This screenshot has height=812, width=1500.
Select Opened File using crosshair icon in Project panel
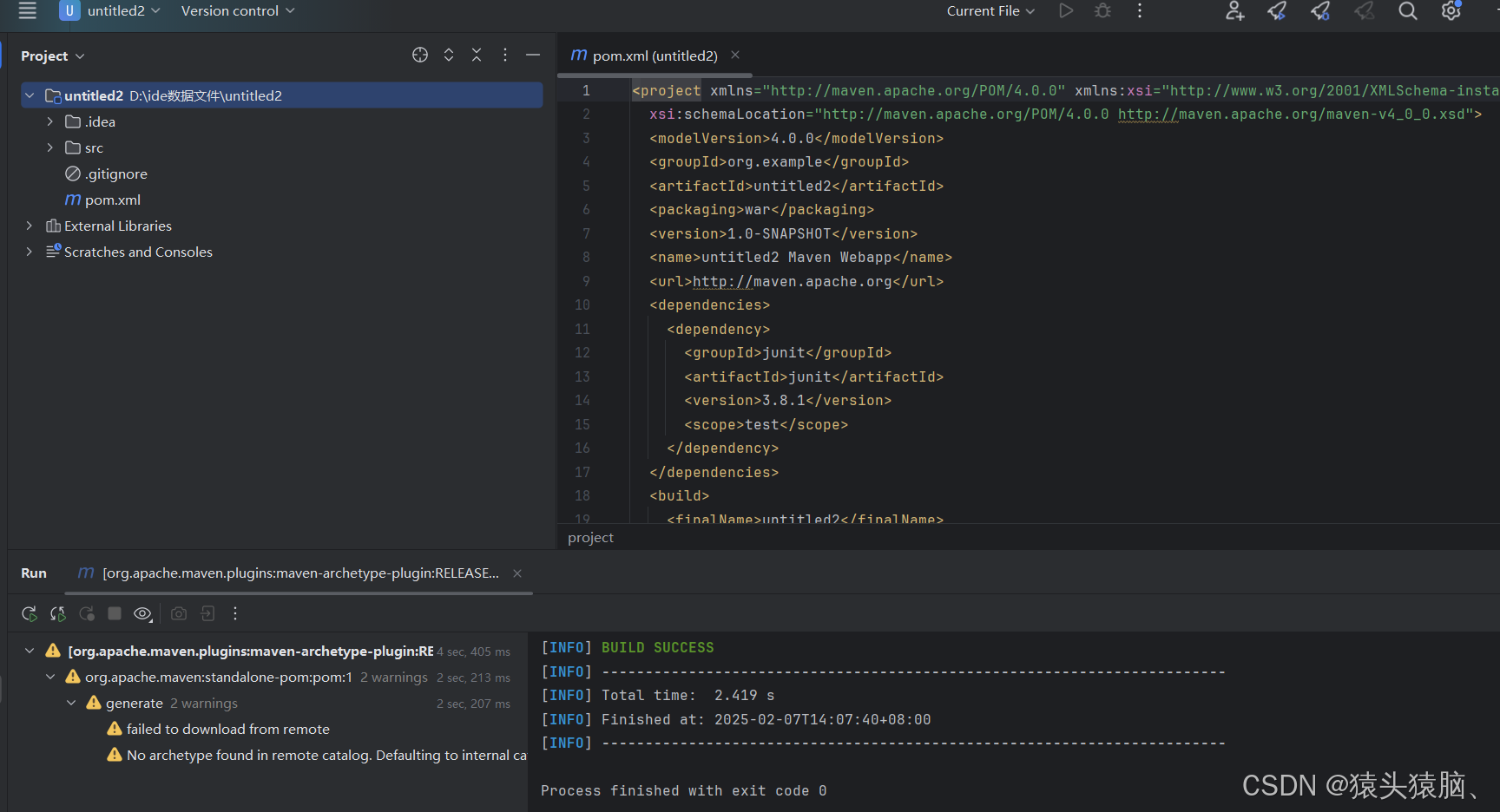(x=420, y=55)
